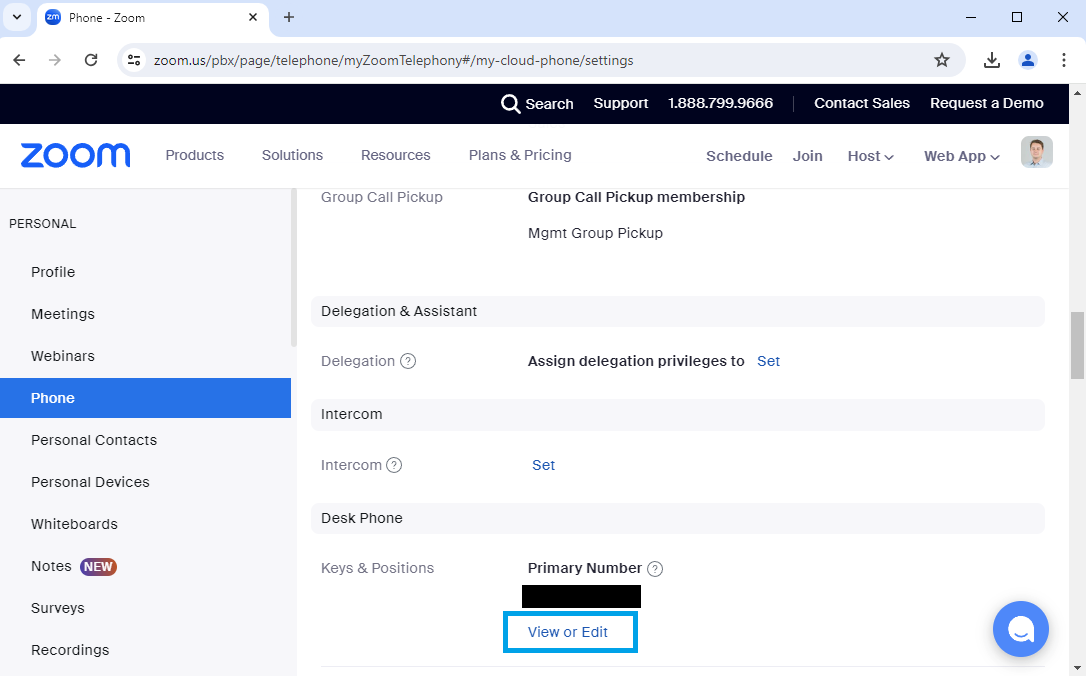Click the Join link

click(x=808, y=157)
